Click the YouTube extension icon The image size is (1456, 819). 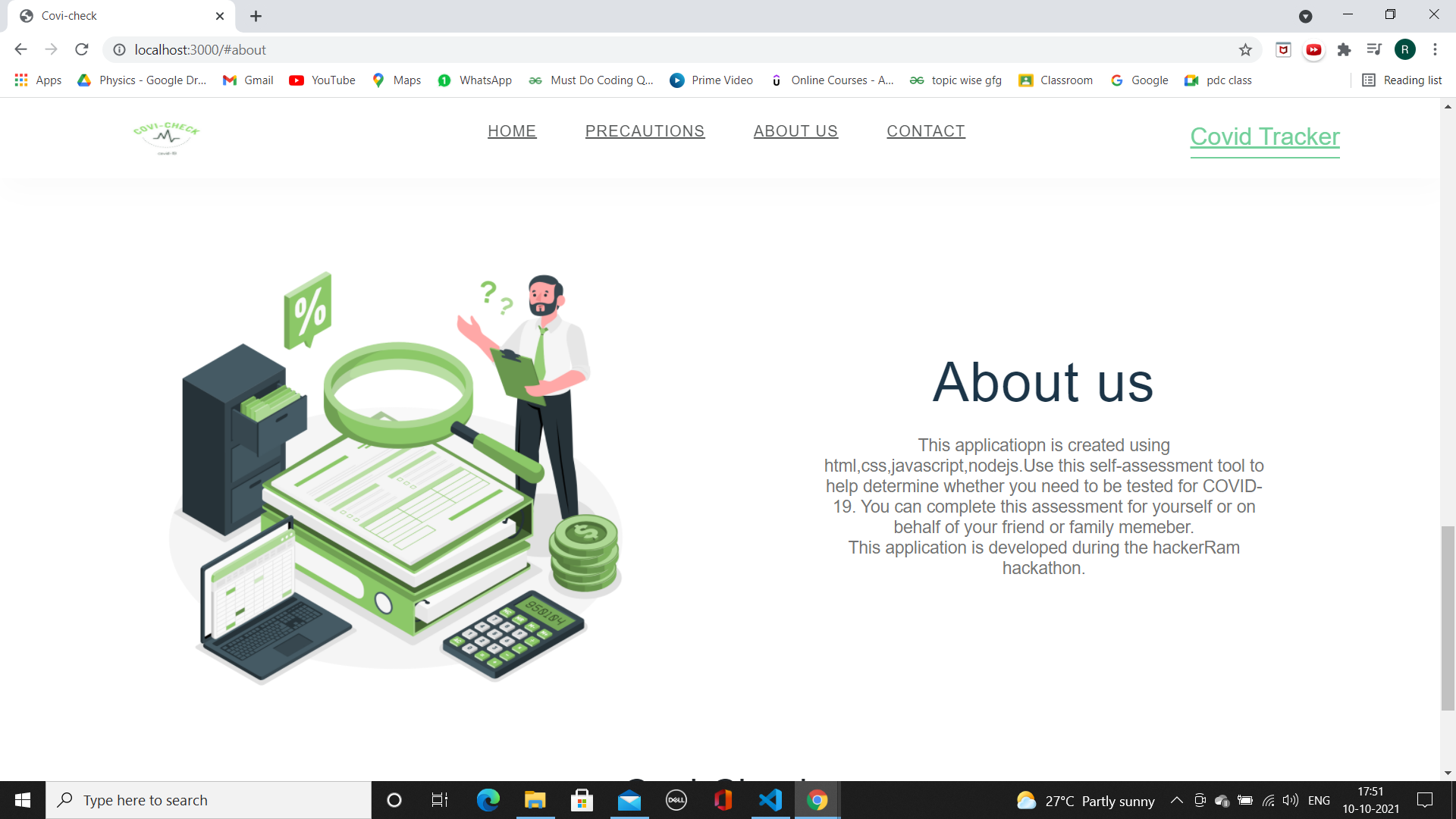point(1313,50)
